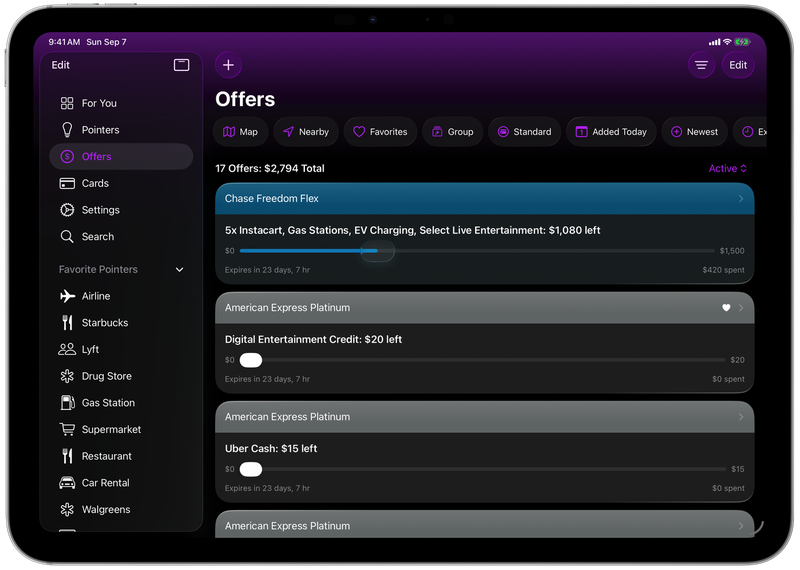Click the Cards credit card icon
The width and height of the screenshot is (800, 570).
67,183
